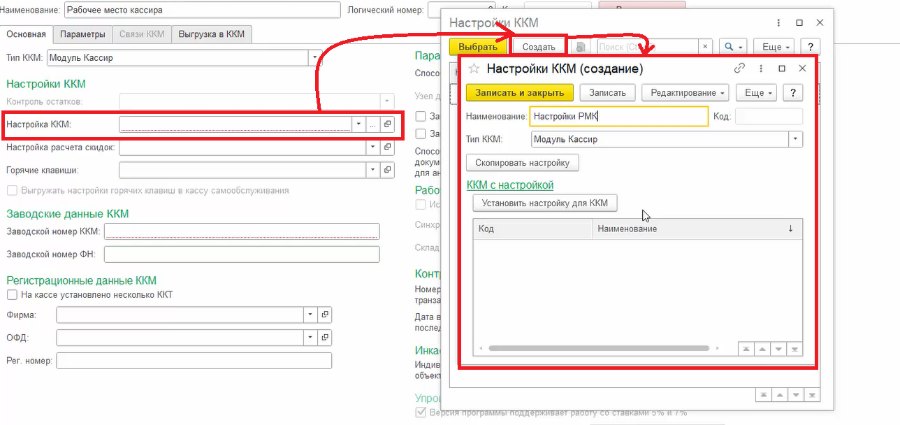Click Код column header

[533, 229]
